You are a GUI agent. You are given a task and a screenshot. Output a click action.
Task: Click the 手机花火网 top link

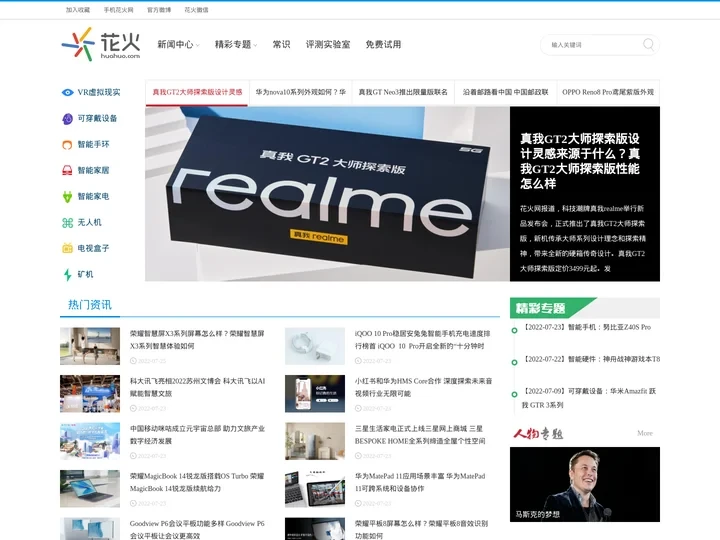coord(118,10)
